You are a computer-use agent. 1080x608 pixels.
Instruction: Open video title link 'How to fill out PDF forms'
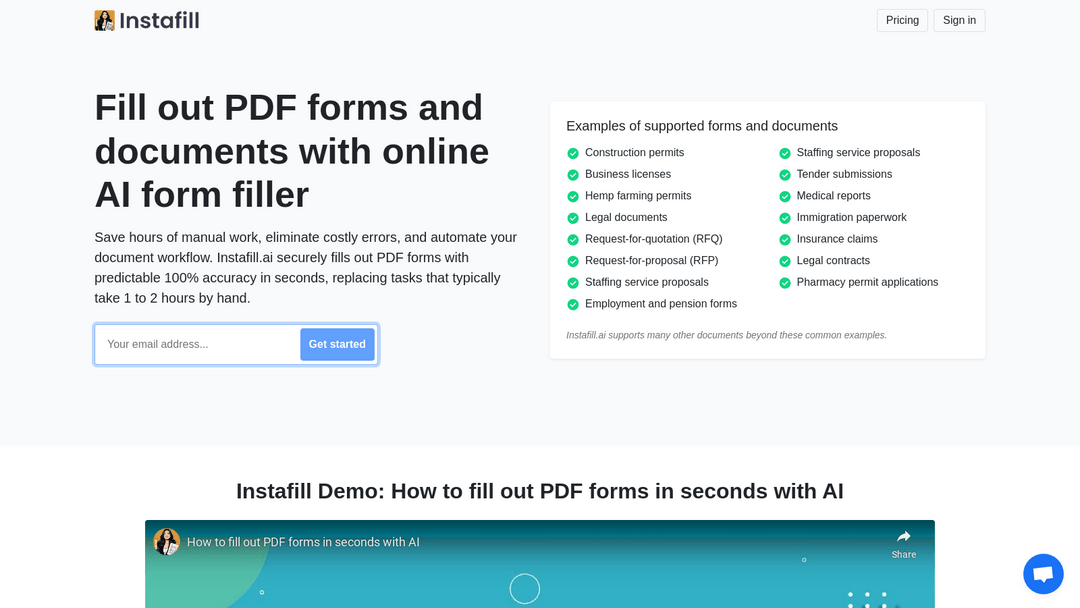click(303, 542)
